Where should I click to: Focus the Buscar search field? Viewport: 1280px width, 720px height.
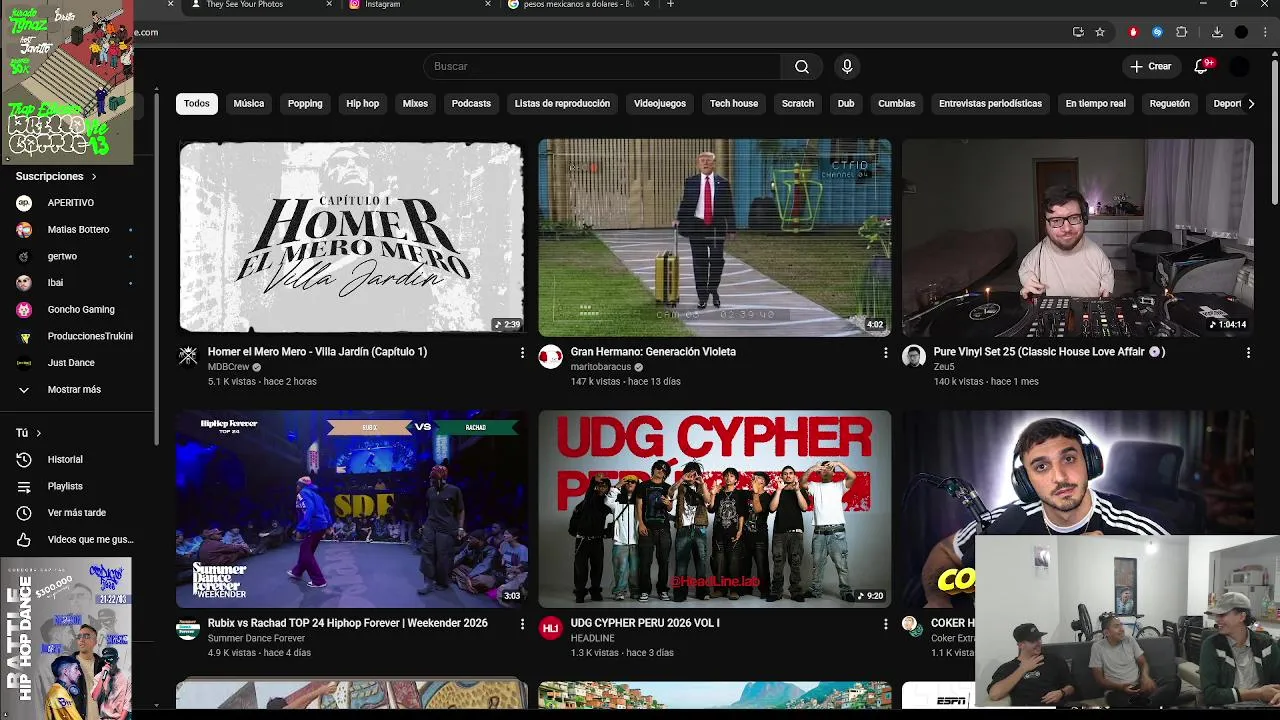click(603, 66)
